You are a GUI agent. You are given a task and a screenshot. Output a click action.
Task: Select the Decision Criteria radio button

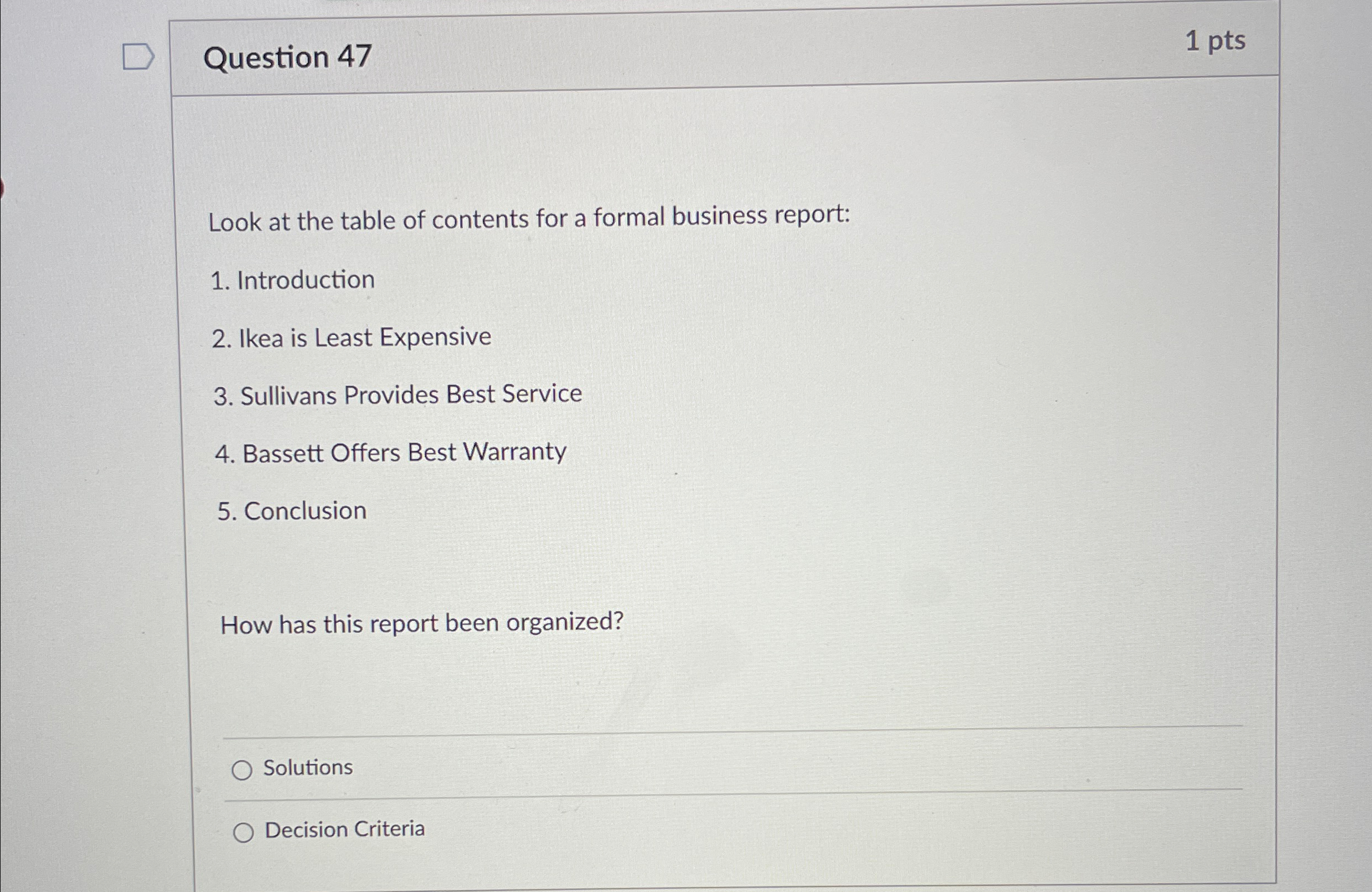pyautogui.click(x=244, y=831)
